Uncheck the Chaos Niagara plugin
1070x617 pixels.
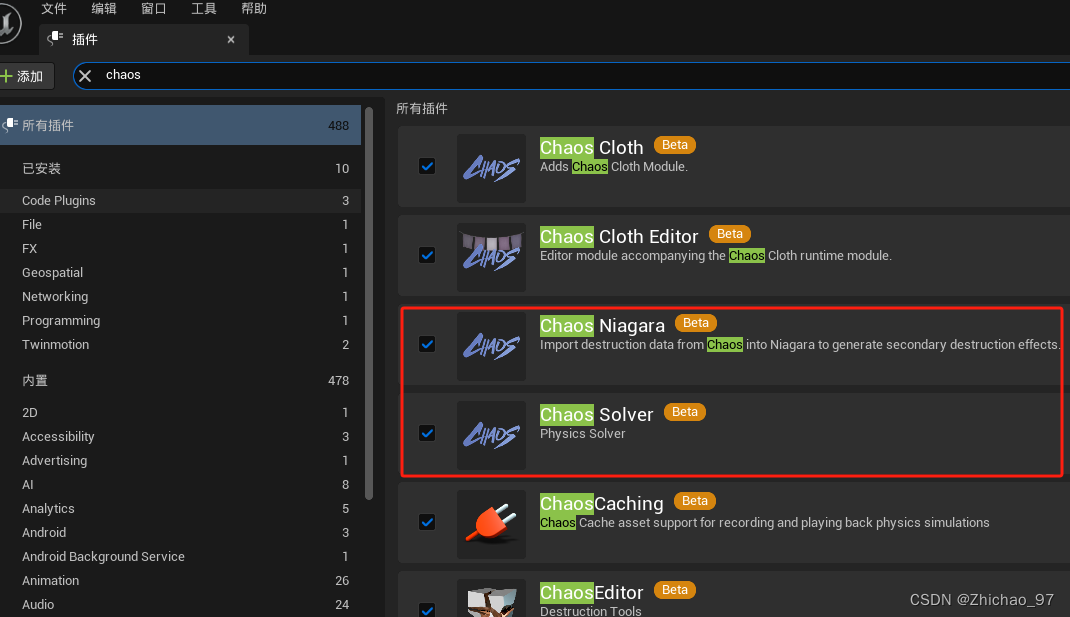click(x=427, y=344)
